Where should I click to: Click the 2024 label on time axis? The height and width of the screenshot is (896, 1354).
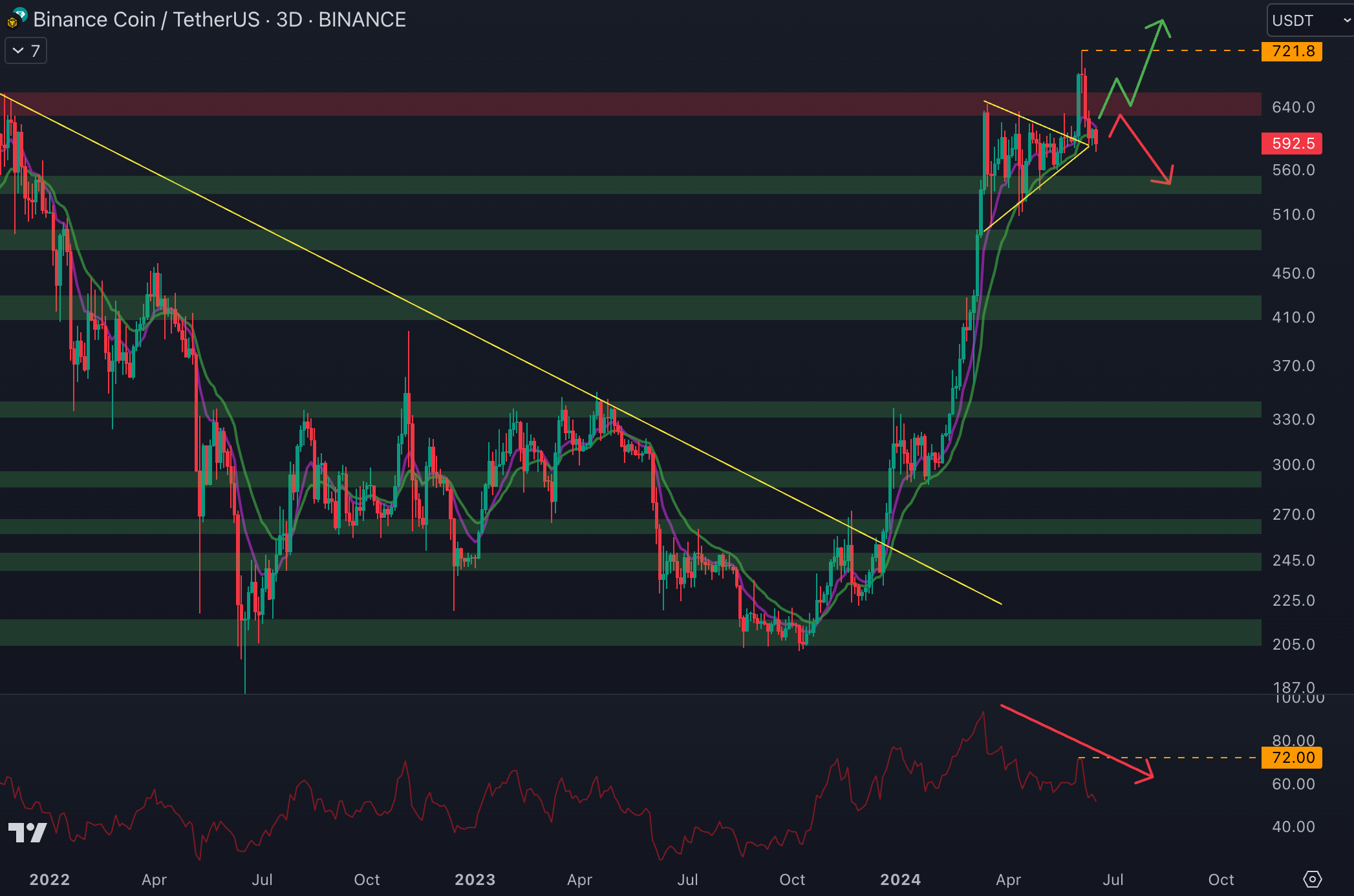click(x=900, y=879)
